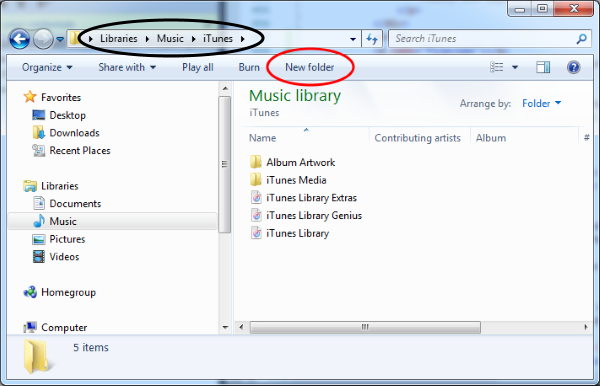Open the Organize menu
Image resolution: width=600 pixels, height=386 pixels.
(47, 67)
